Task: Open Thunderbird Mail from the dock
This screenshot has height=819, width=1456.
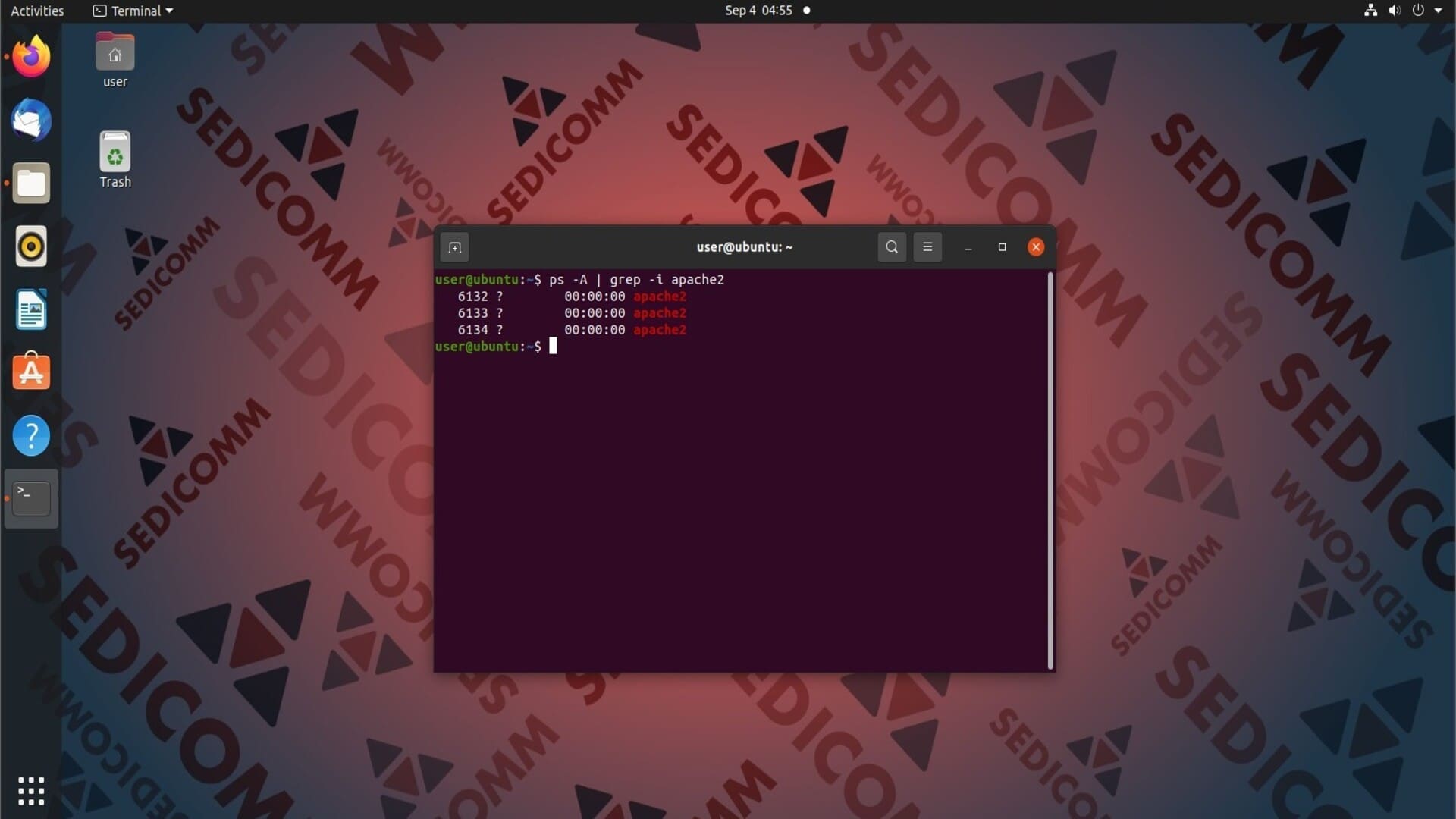Action: [x=31, y=120]
